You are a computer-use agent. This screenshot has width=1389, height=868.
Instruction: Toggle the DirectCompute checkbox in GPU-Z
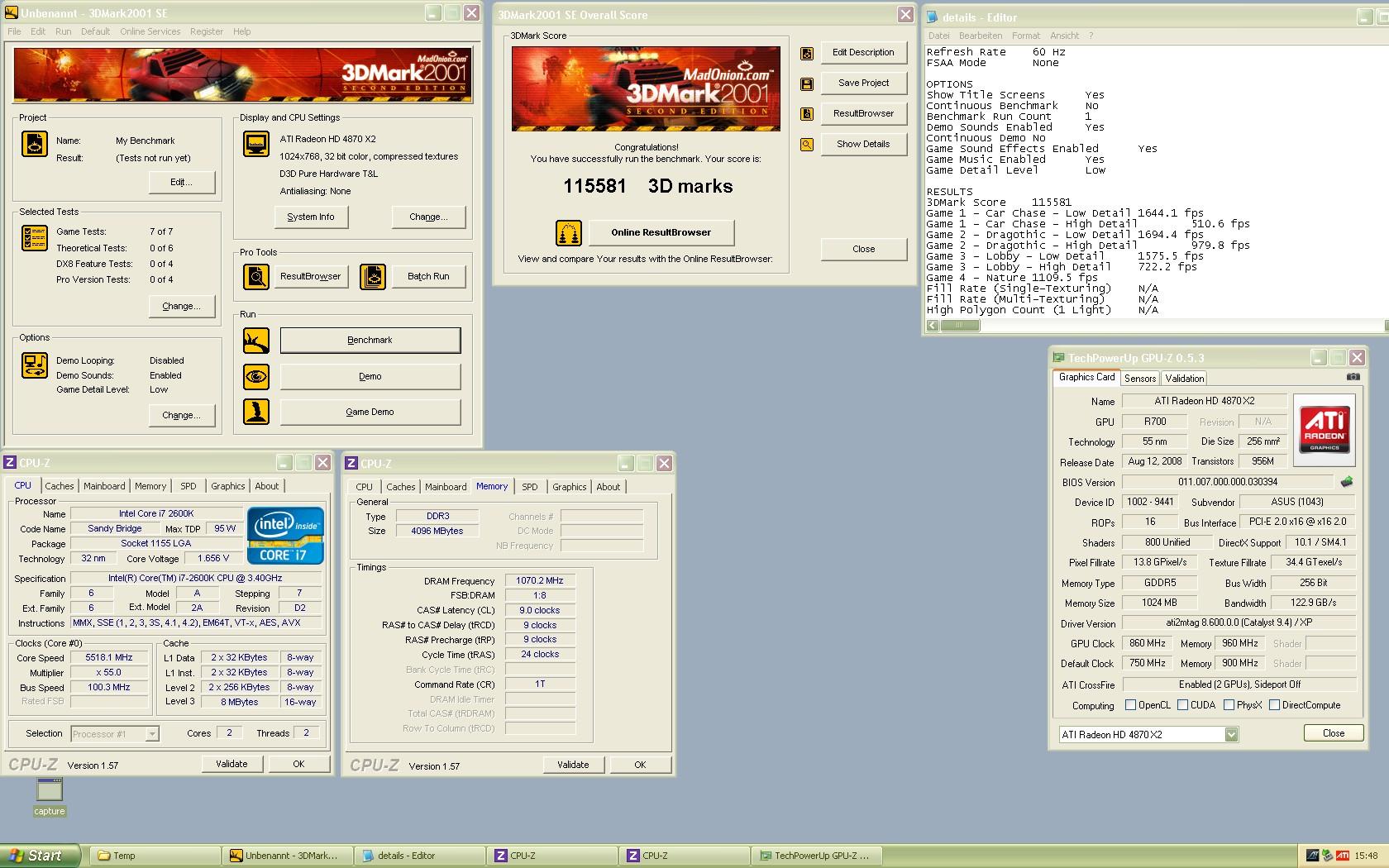point(1274,705)
